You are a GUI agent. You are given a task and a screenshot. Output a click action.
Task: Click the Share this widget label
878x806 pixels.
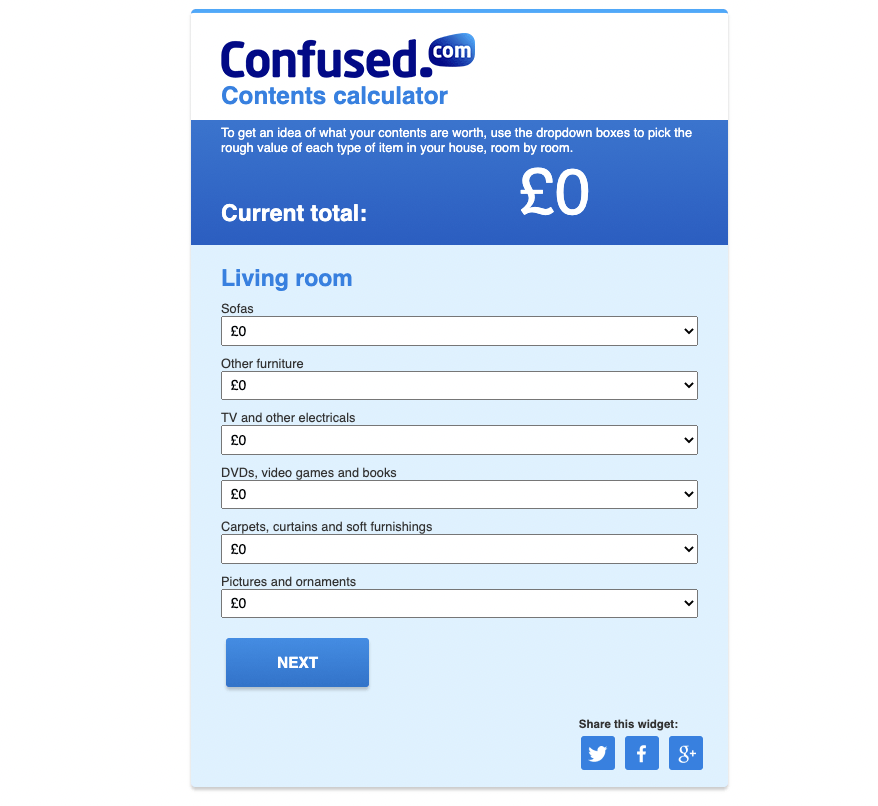coord(628,724)
